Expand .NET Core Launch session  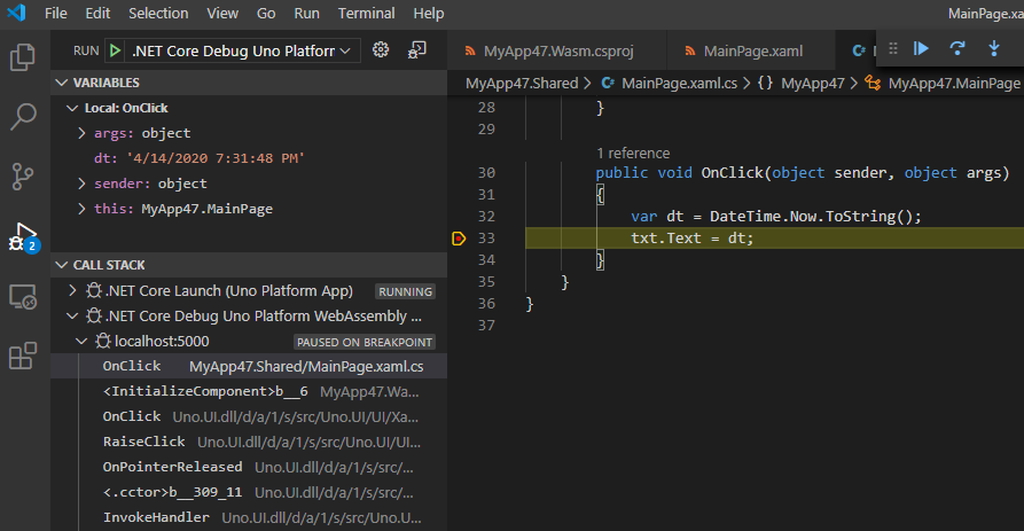click(72, 291)
